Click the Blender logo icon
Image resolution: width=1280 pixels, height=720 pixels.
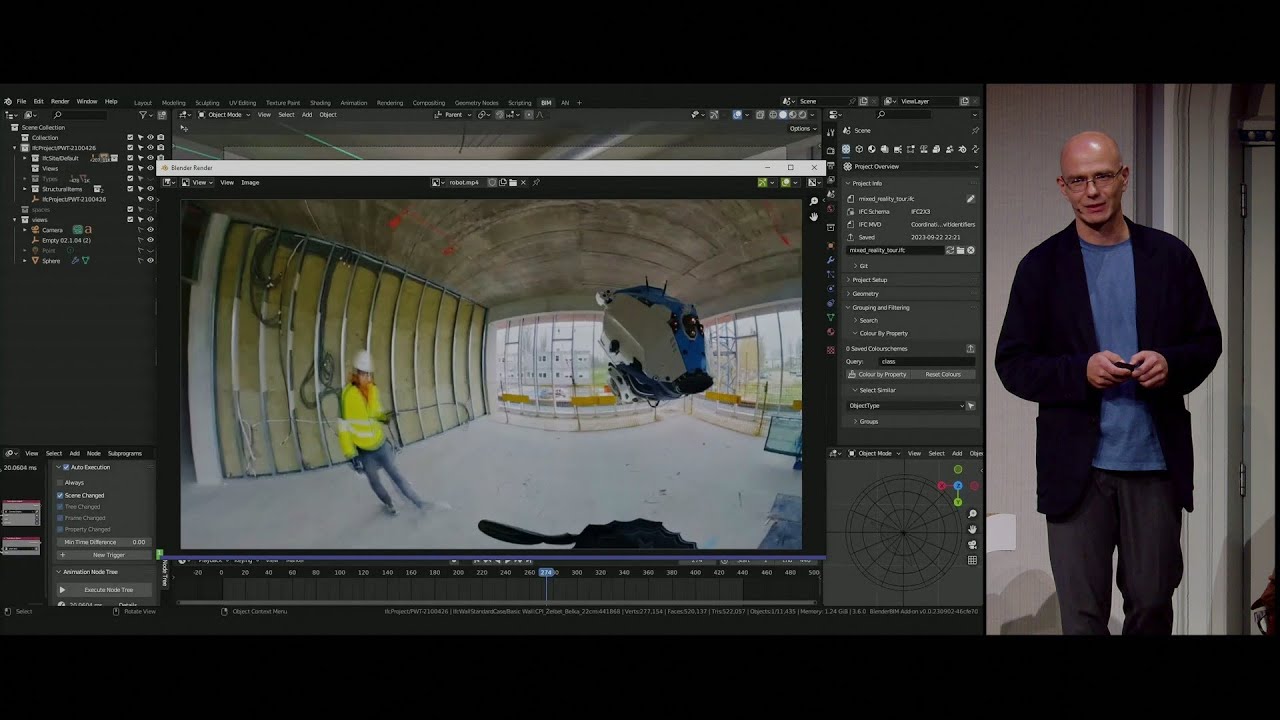tap(8, 102)
